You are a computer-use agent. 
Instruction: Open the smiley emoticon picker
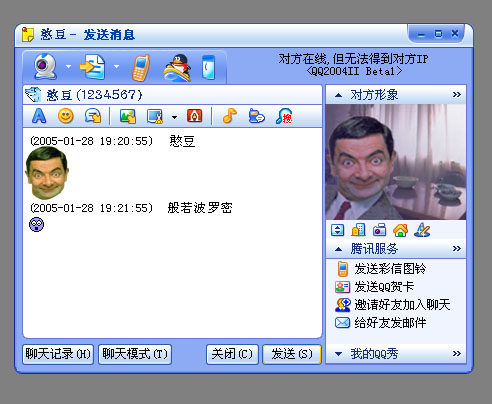66,116
